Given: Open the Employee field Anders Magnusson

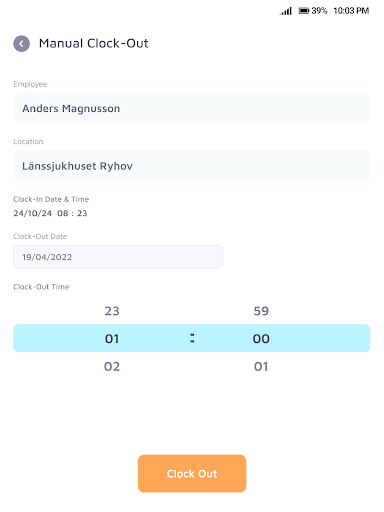Looking at the screenshot, I should (x=192, y=108).
